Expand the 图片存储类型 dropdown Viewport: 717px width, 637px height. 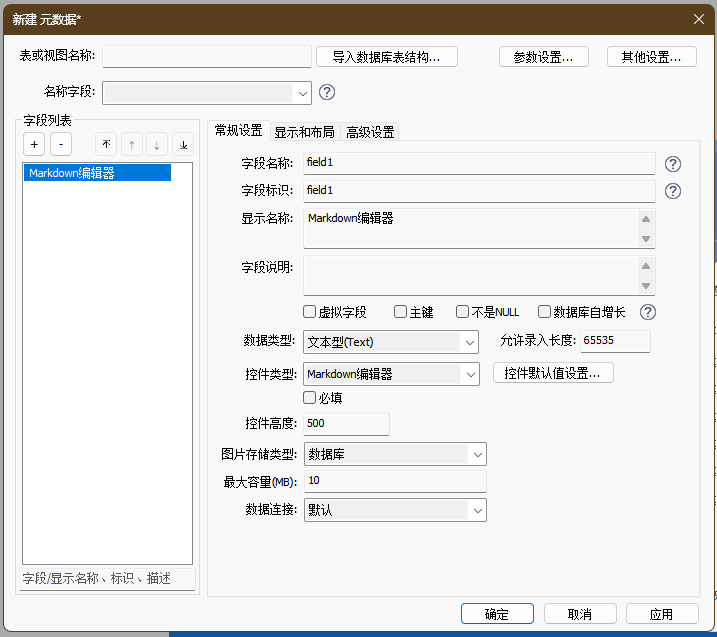[477, 454]
